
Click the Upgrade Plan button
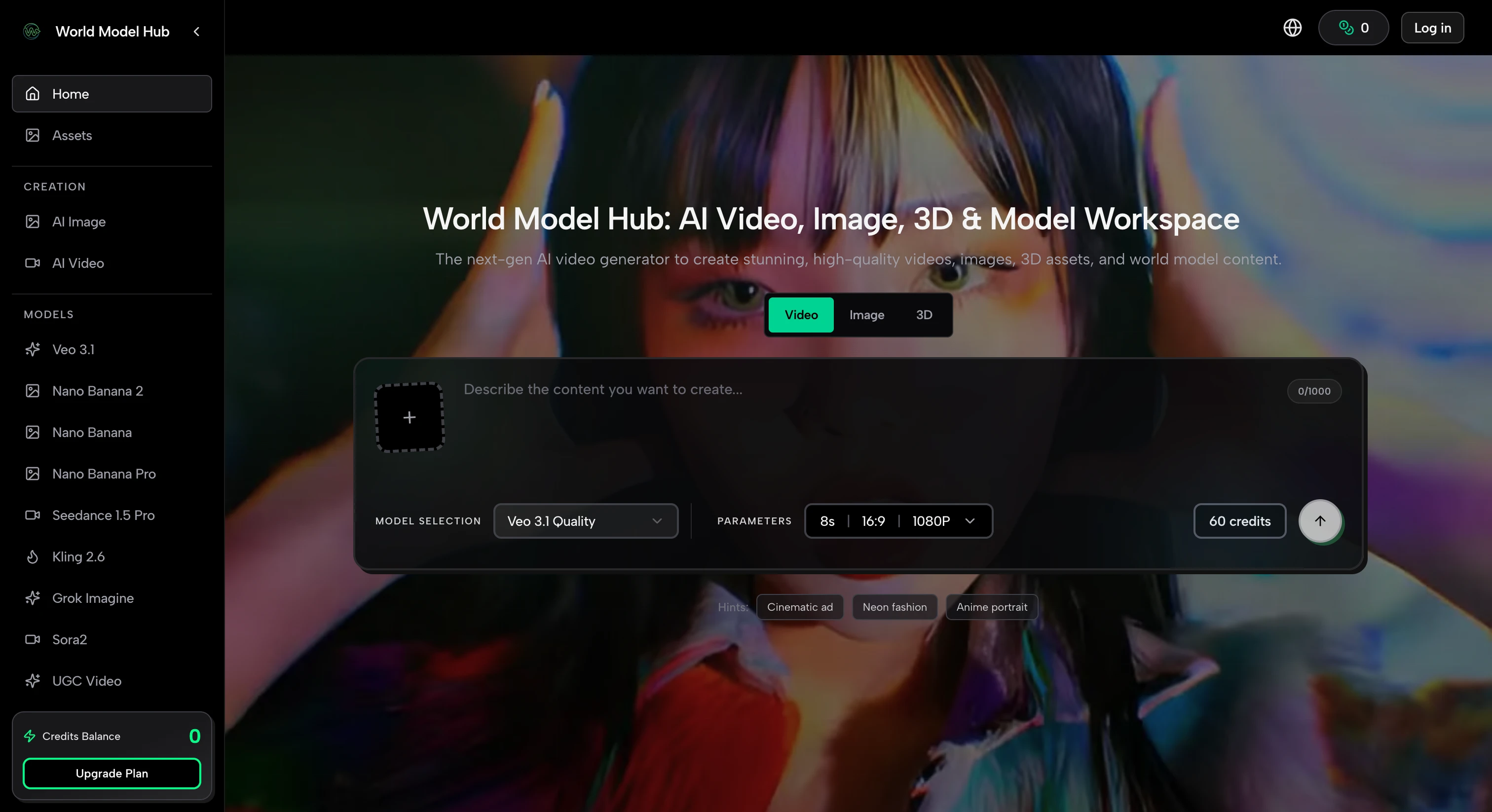click(x=112, y=773)
